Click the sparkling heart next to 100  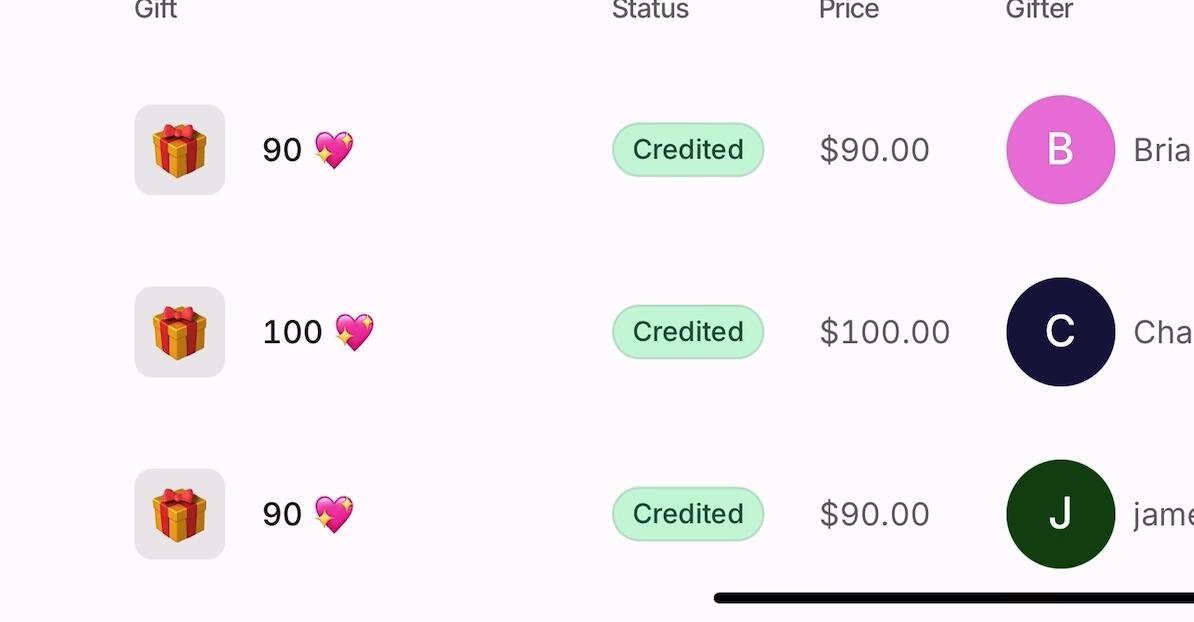(353, 332)
